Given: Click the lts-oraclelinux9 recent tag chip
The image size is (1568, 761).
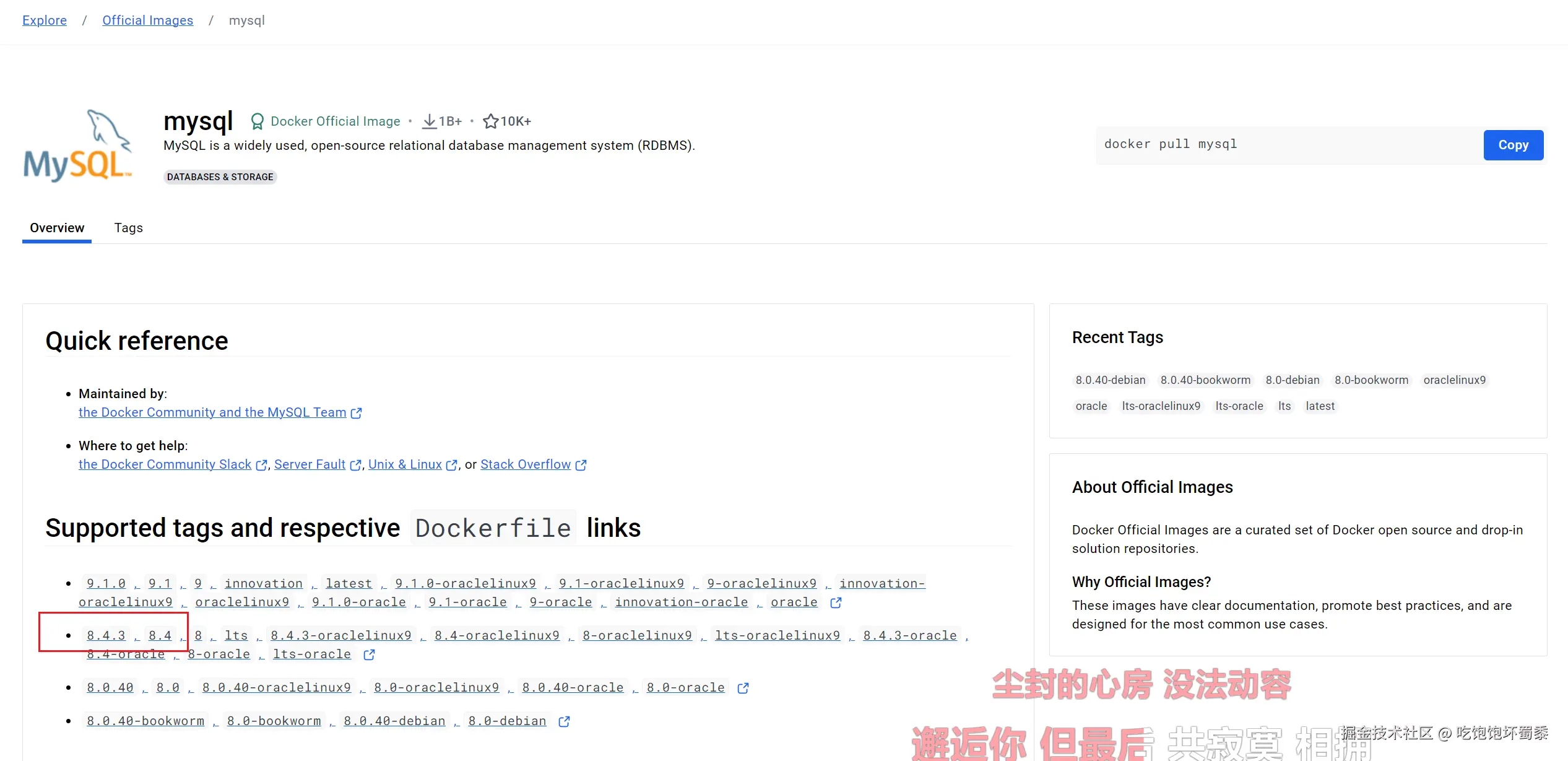Looking at the screenshot, I should click(1161, 406).
